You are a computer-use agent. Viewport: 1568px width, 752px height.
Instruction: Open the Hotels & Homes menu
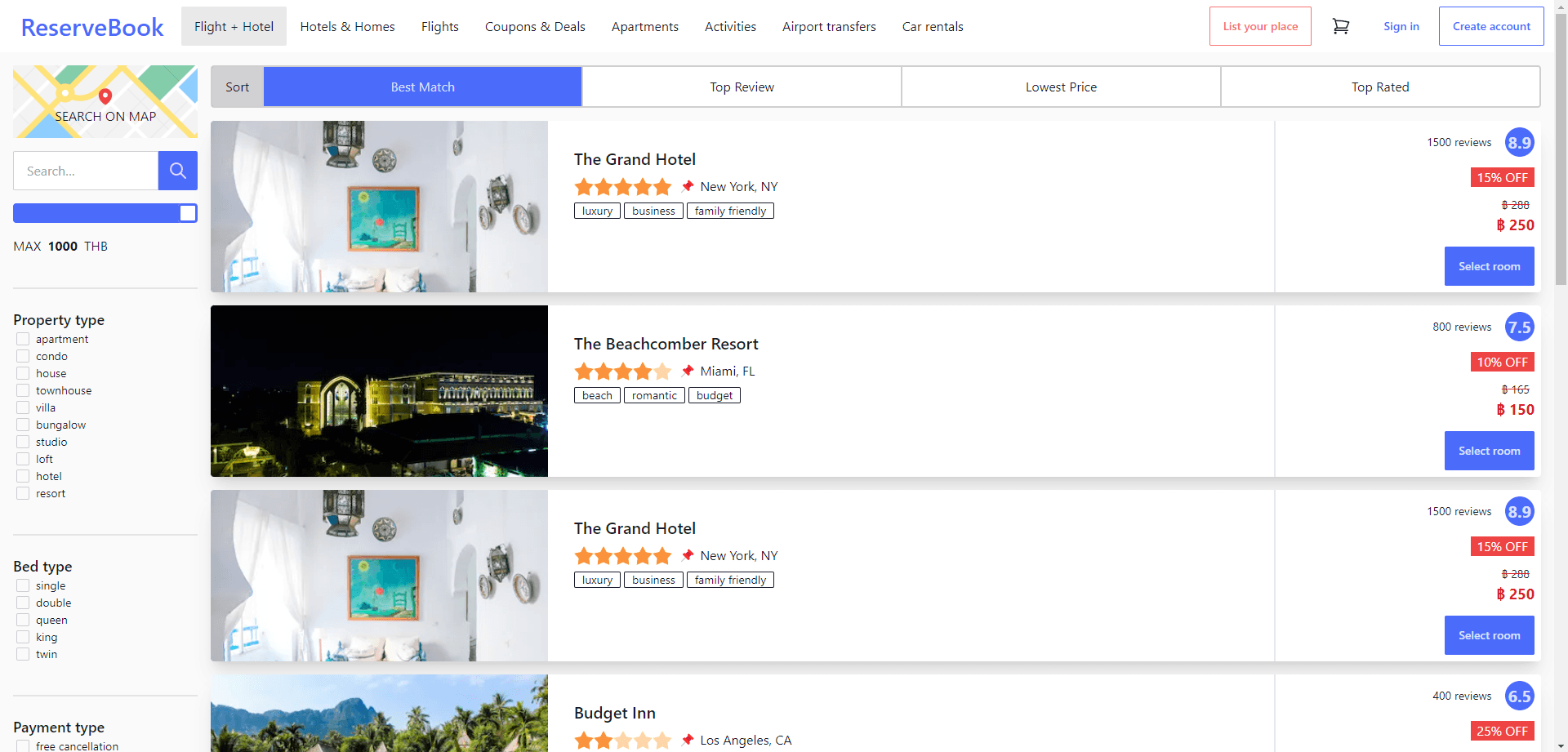[x=347, y=26]
